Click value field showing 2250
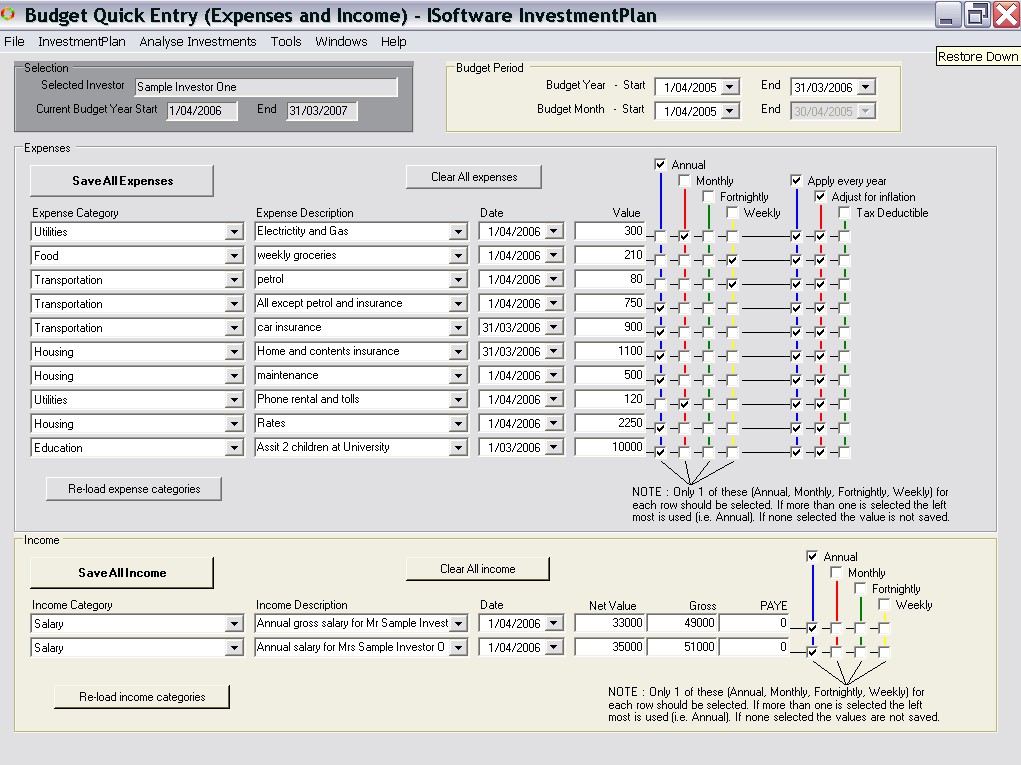Viewport: 1021px width, 765px height. coord(609,423)
